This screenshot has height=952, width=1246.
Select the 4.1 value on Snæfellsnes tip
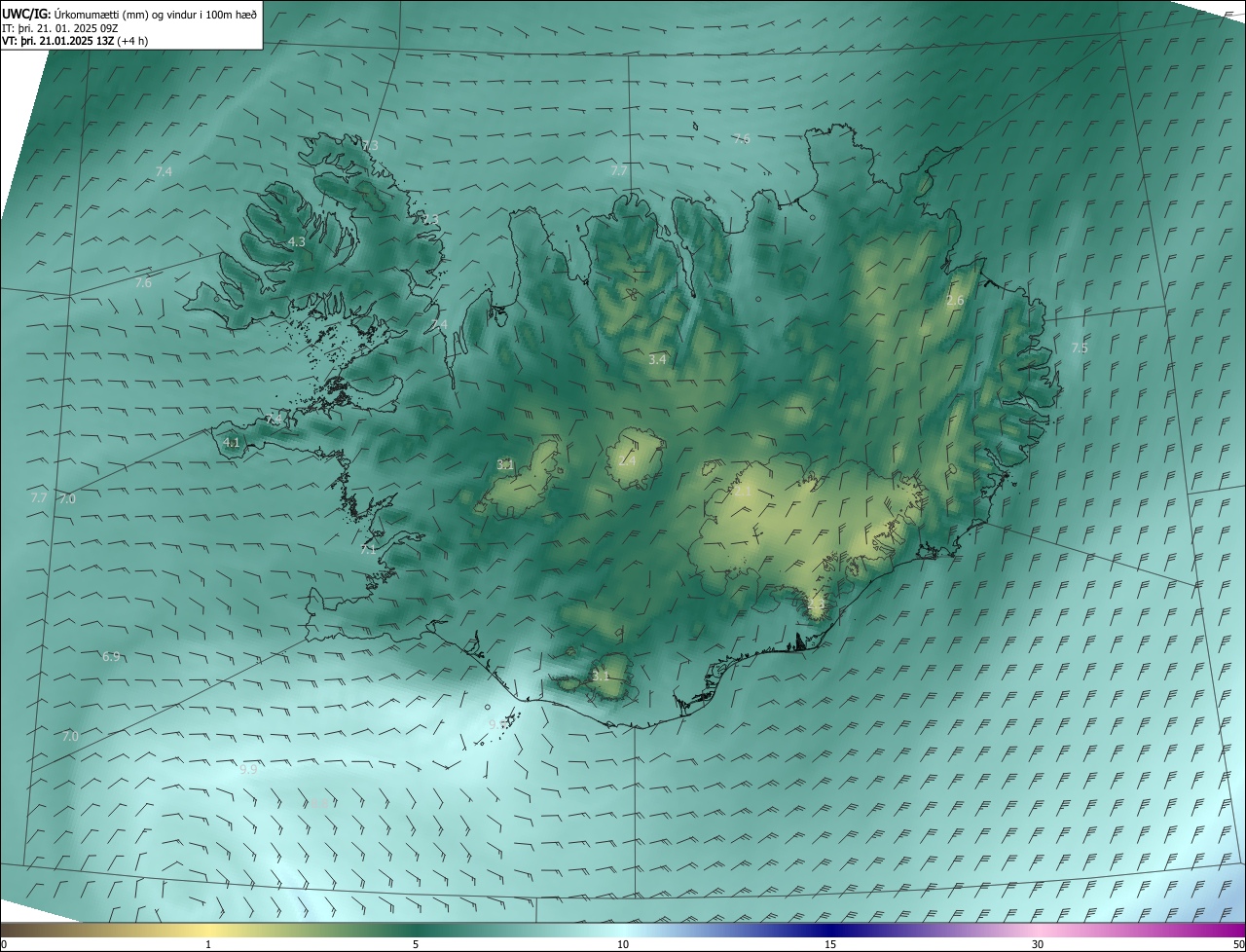click(232, 442)
